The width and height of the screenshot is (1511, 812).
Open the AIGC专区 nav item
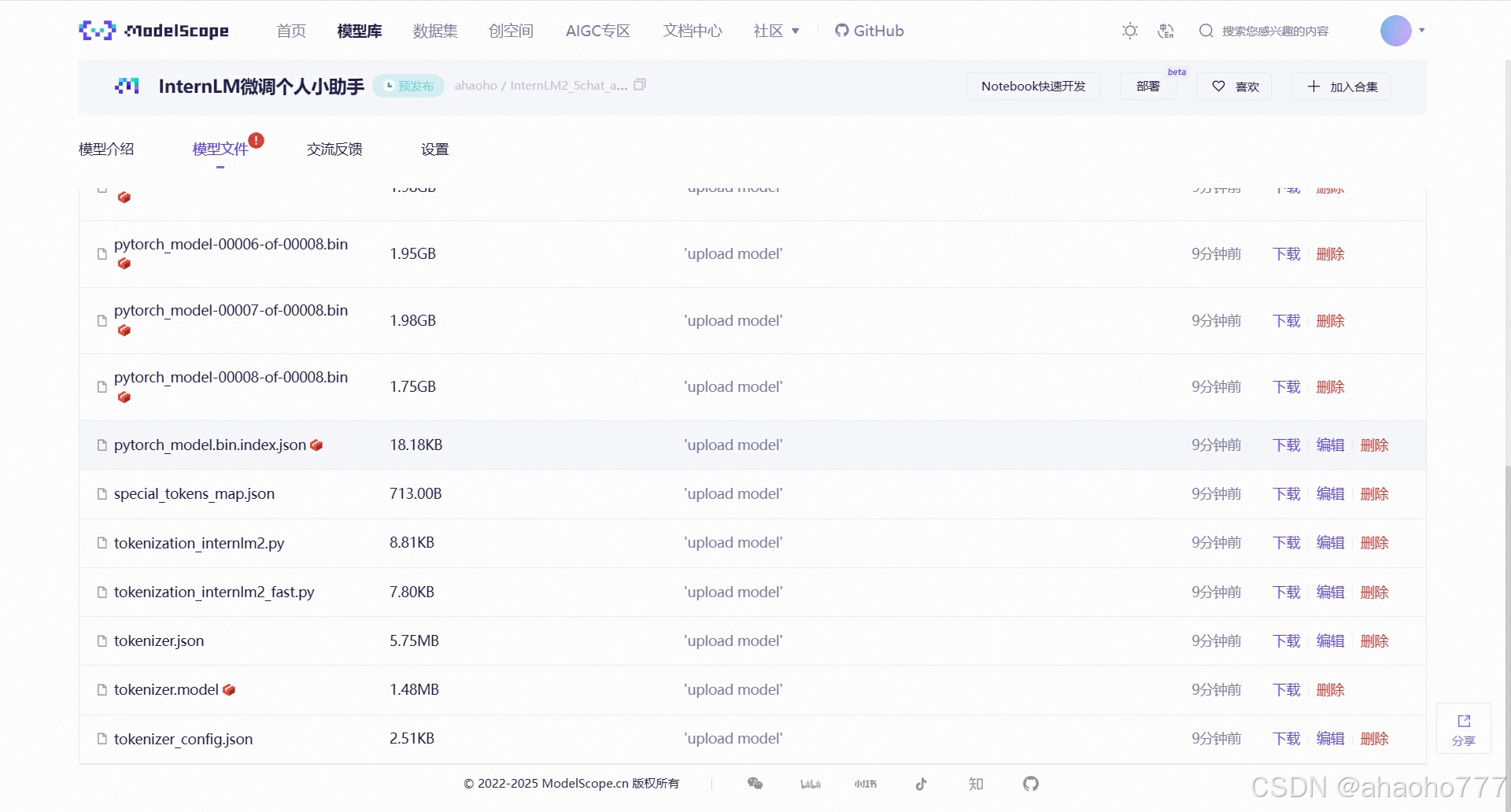coord(598,31)
